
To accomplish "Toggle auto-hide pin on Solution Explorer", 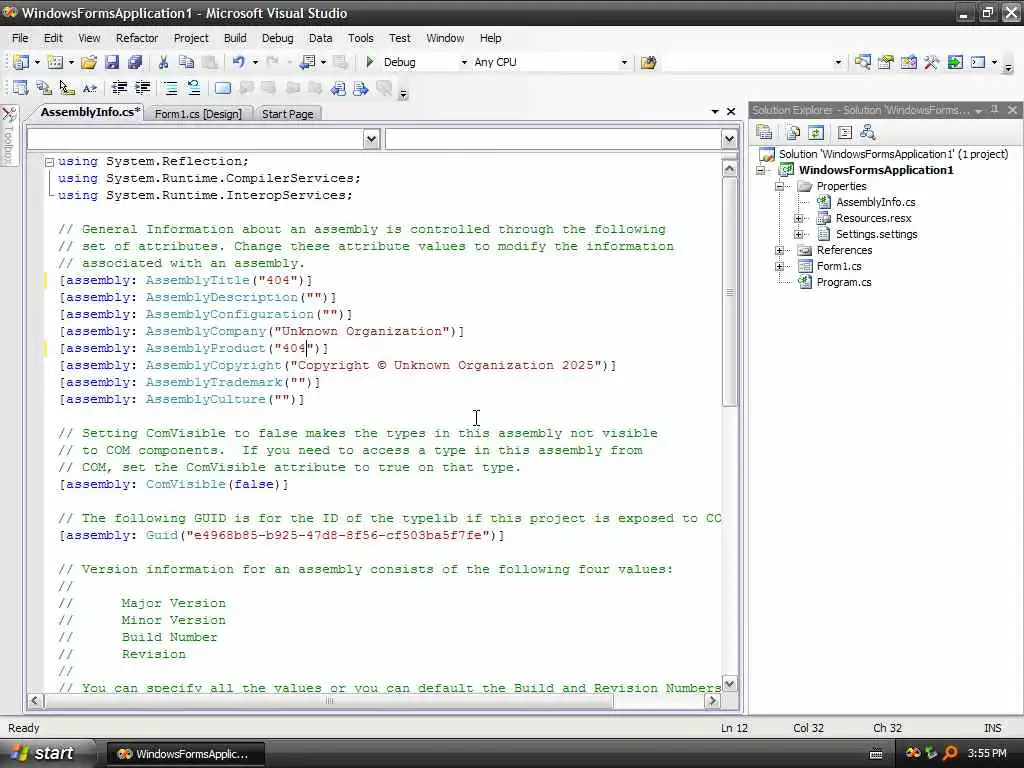I will [995, 110].
